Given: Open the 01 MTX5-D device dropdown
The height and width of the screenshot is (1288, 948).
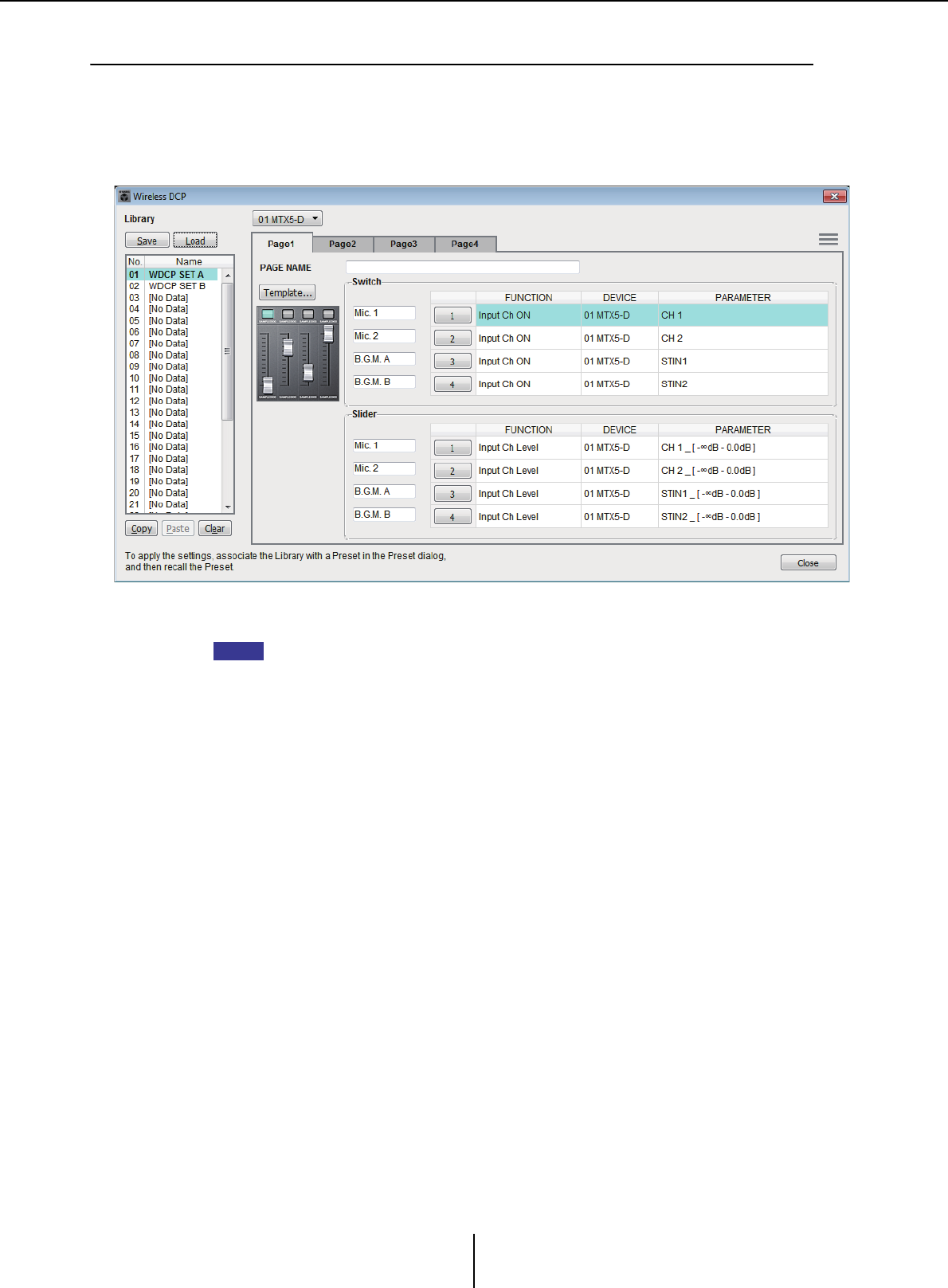Looking at the screenshot, I should coord(288,219).
